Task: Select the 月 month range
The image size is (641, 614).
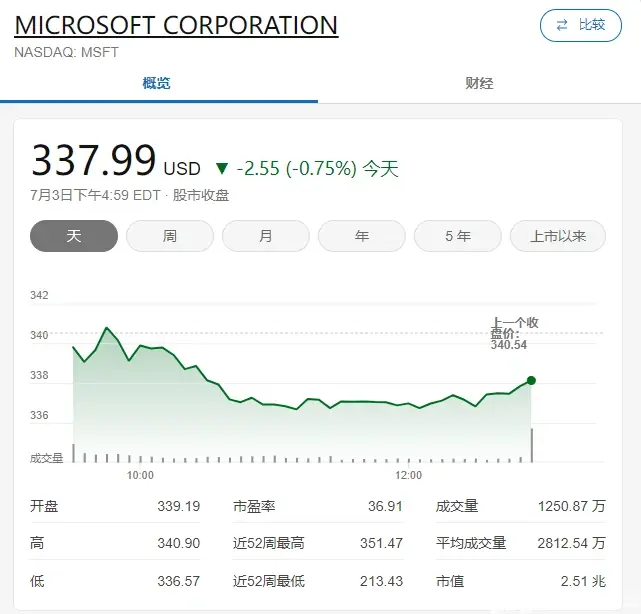Action: (x=266, y=236)
